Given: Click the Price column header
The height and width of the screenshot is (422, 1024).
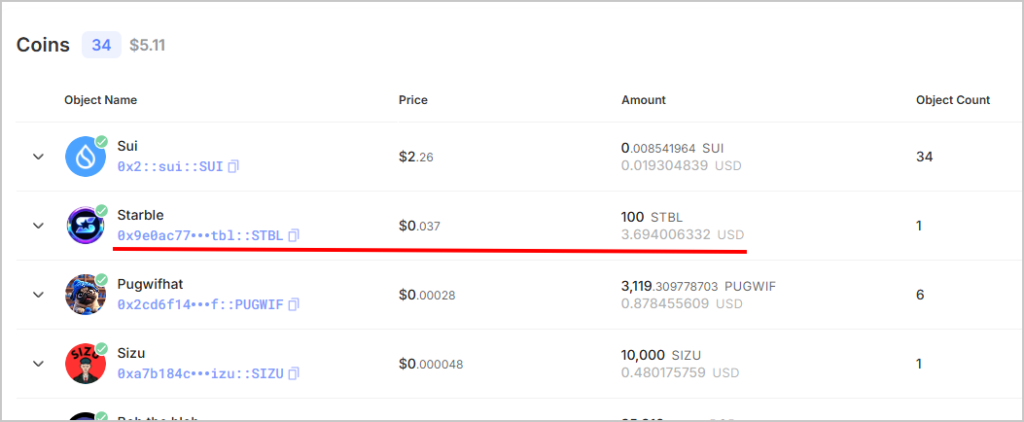Looking at the screenshot, I should point(413,100).
